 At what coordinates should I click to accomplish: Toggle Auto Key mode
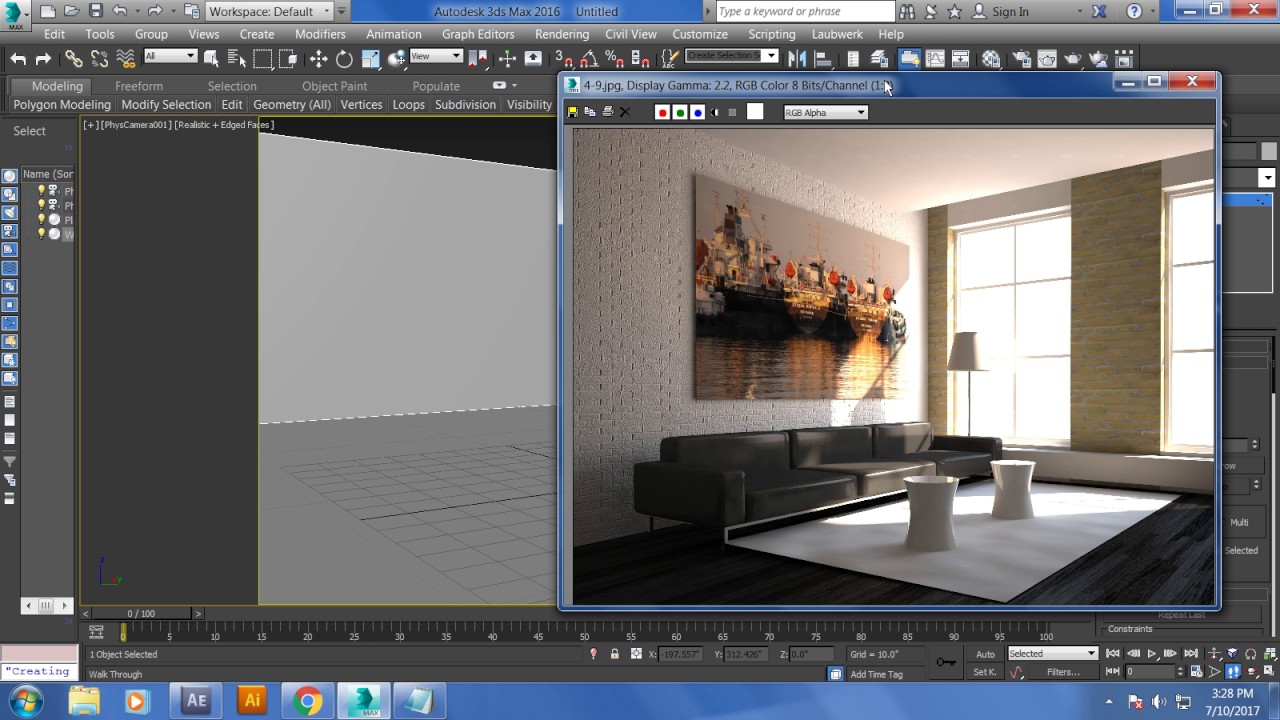tap(985, 654)
